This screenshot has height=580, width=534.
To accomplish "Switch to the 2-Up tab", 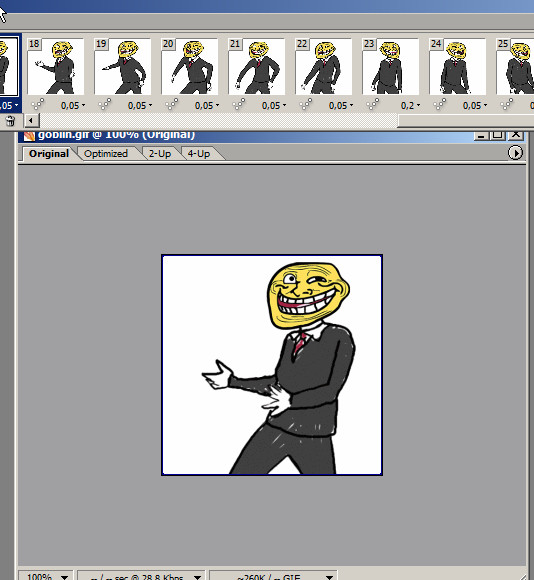I will [160, 154].
